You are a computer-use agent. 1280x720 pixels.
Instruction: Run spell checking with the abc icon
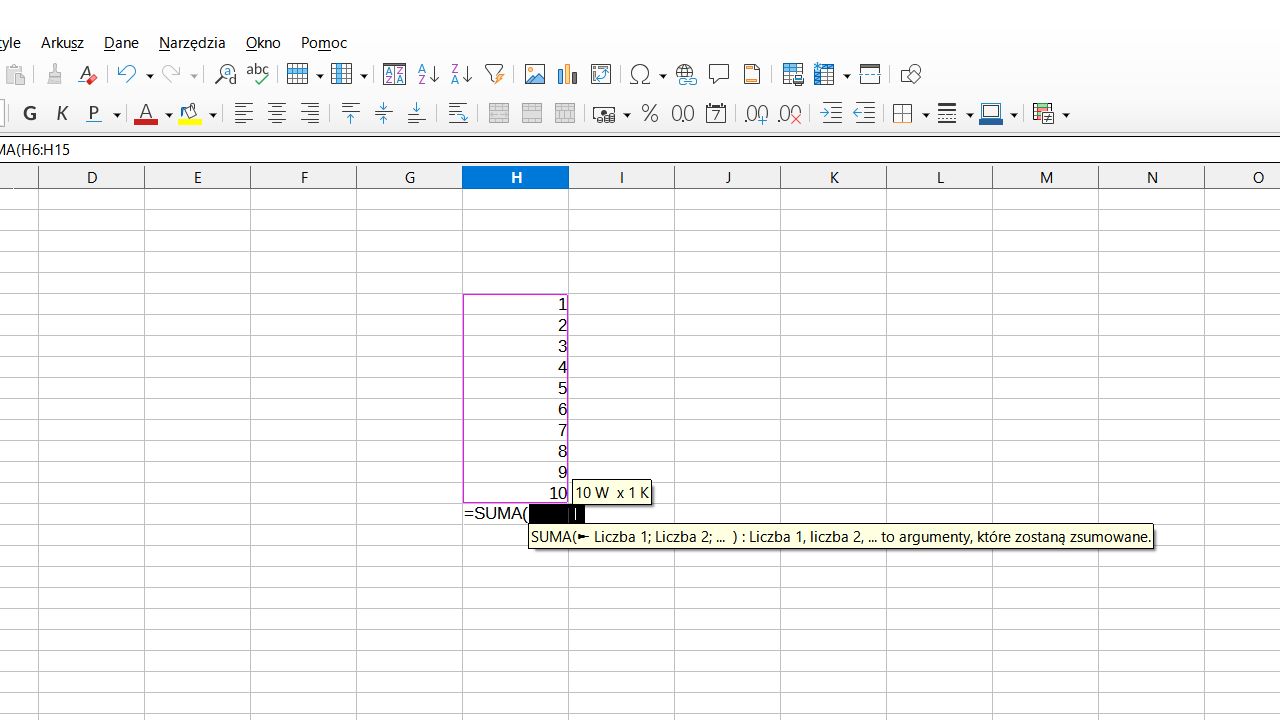coord(257,74)
